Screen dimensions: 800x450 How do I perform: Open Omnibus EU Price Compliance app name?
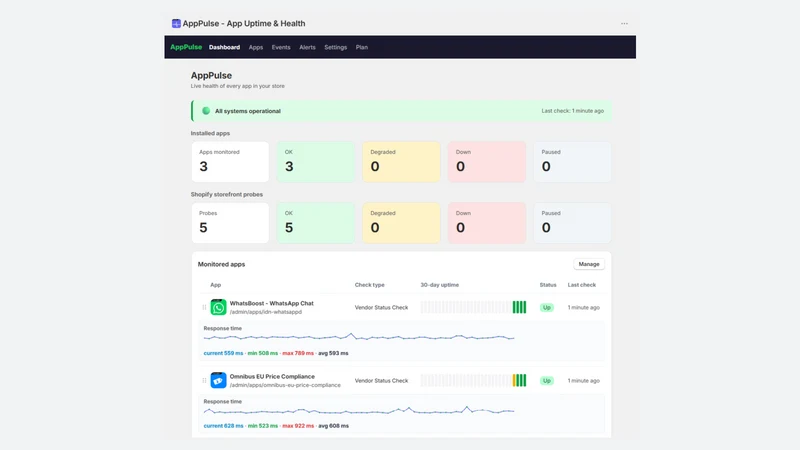point(272,377)
